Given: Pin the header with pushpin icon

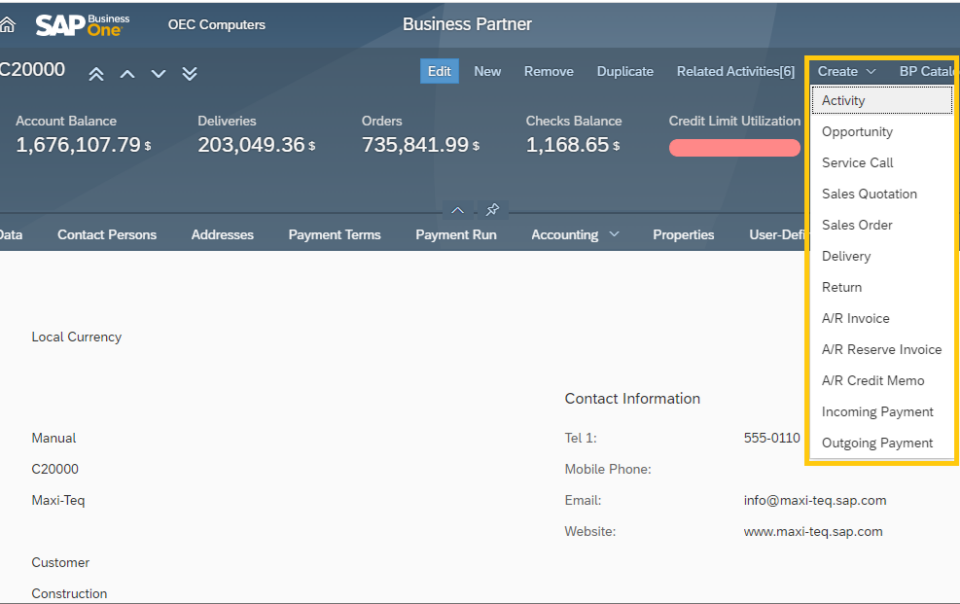Looking at the screenshot, I should coord(492,210).
